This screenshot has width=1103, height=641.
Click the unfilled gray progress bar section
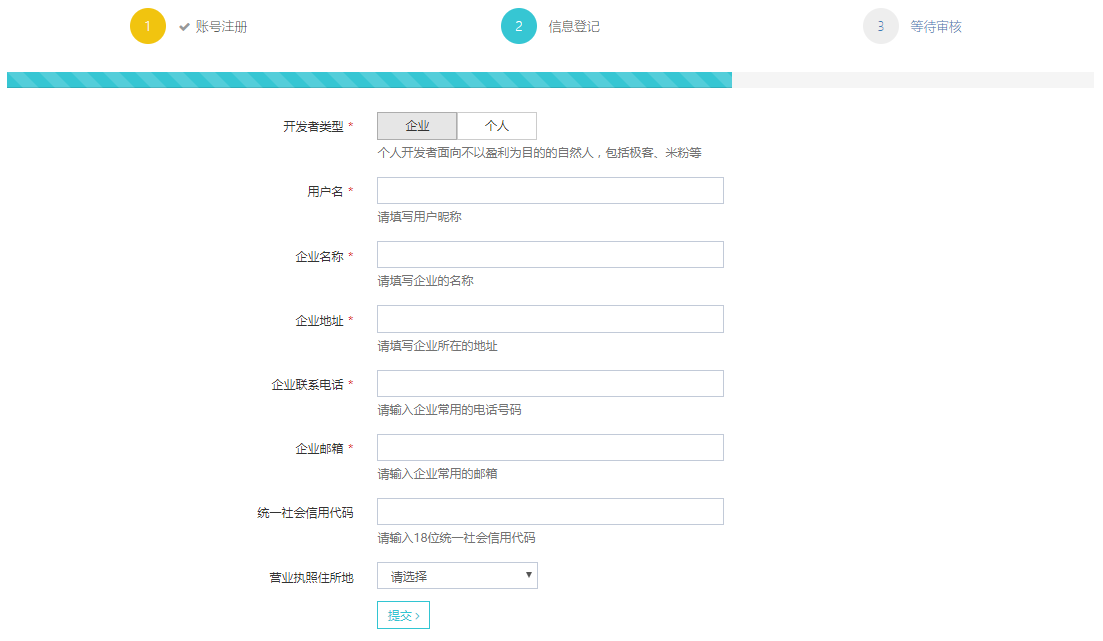point(912,80)
